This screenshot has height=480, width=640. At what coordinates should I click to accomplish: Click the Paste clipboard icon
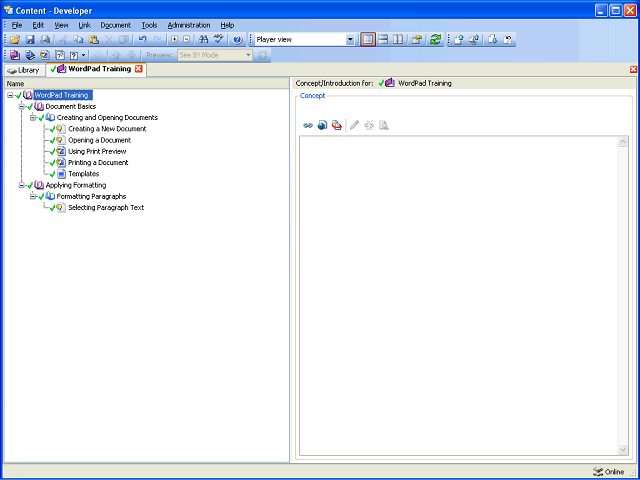pos(94,40)
